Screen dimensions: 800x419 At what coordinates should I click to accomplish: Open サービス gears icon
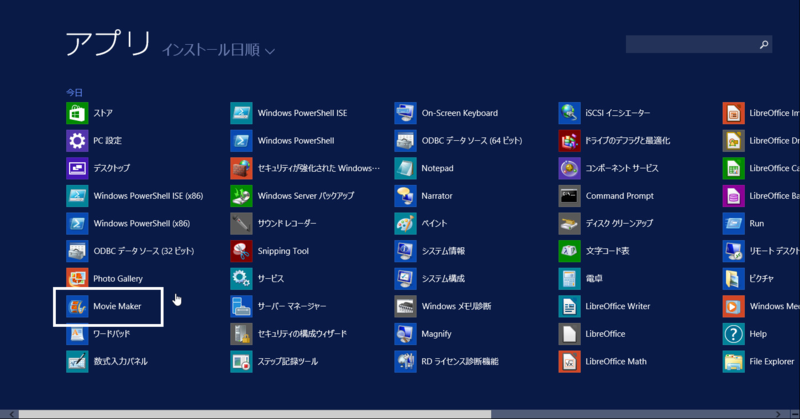[241, 278]
